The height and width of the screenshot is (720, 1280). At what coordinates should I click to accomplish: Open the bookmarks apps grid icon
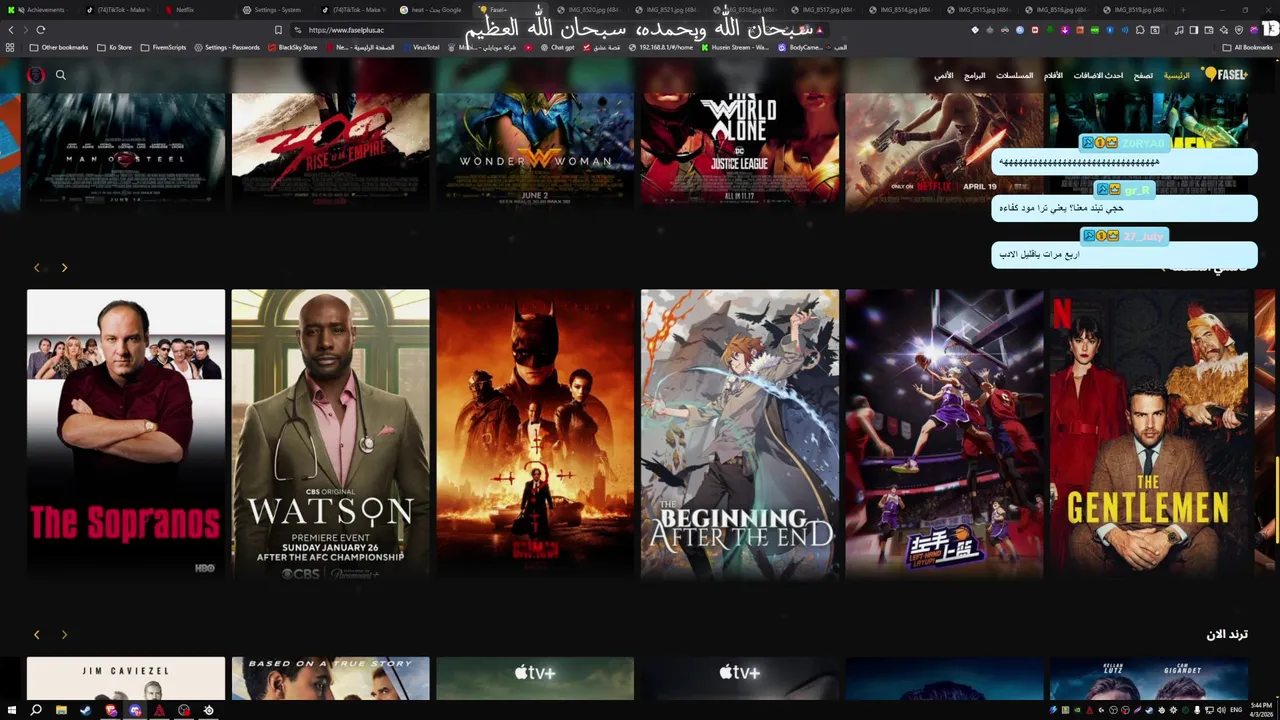(x=10, y=47)
